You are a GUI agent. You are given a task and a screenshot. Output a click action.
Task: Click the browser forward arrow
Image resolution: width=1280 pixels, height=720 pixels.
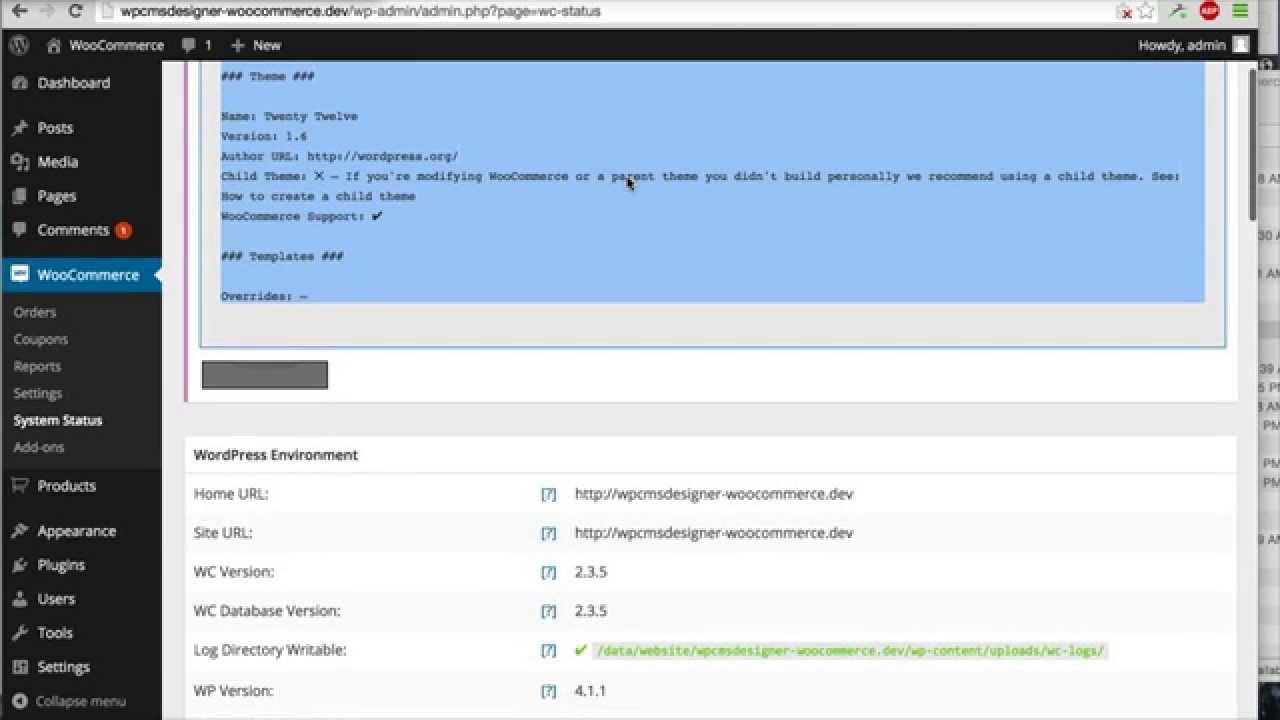(46, 11)
